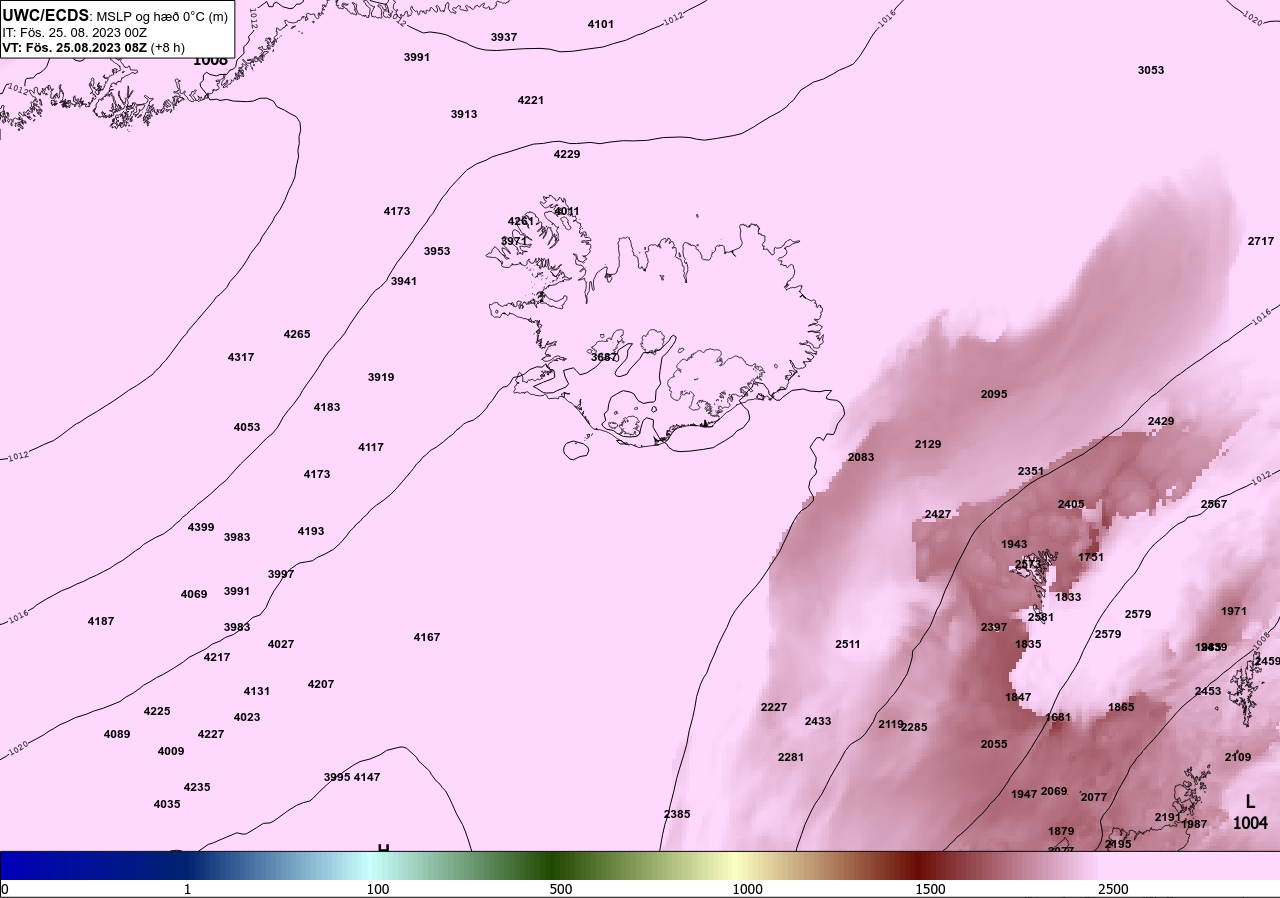
Task: Click the 2281 height value
Action: [x=791, y=757]
